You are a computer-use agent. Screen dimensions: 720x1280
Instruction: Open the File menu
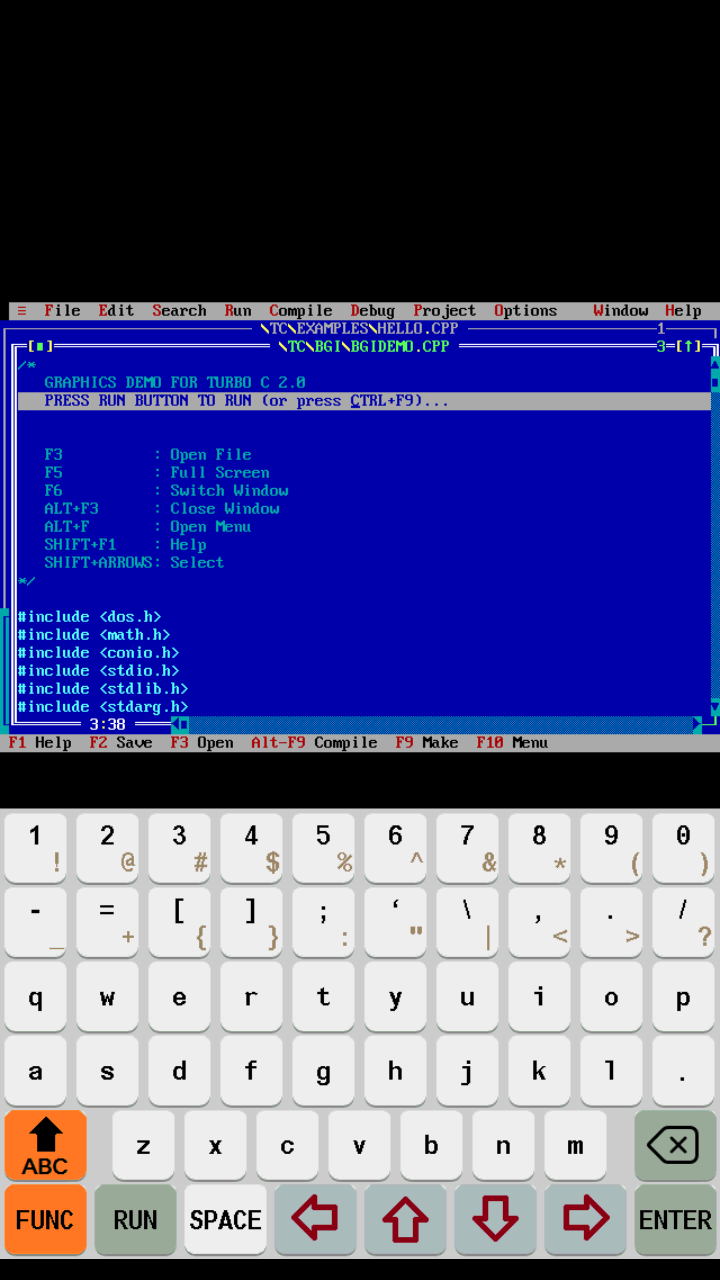click(x=62, y=311)
